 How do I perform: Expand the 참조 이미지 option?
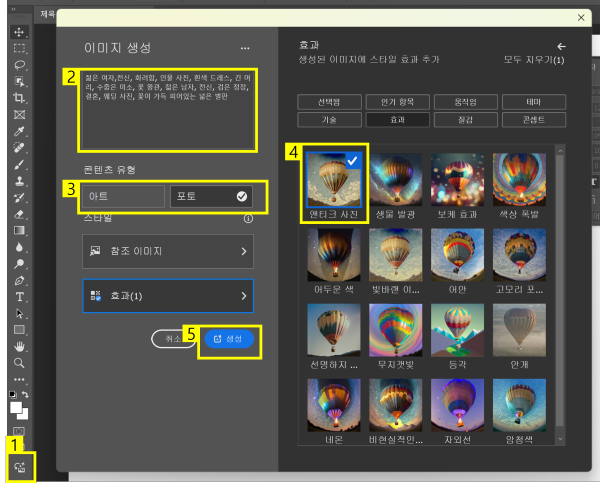tap(168, 251)
